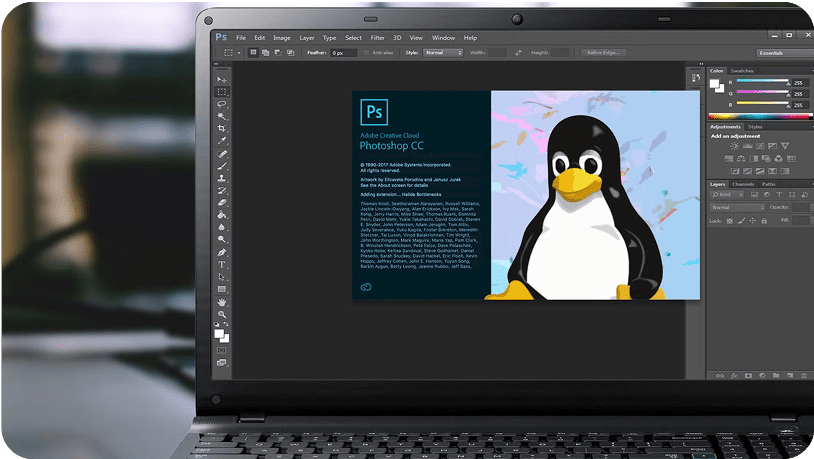
Task: Switch to the Paths tab
Action: pos(769,184)
